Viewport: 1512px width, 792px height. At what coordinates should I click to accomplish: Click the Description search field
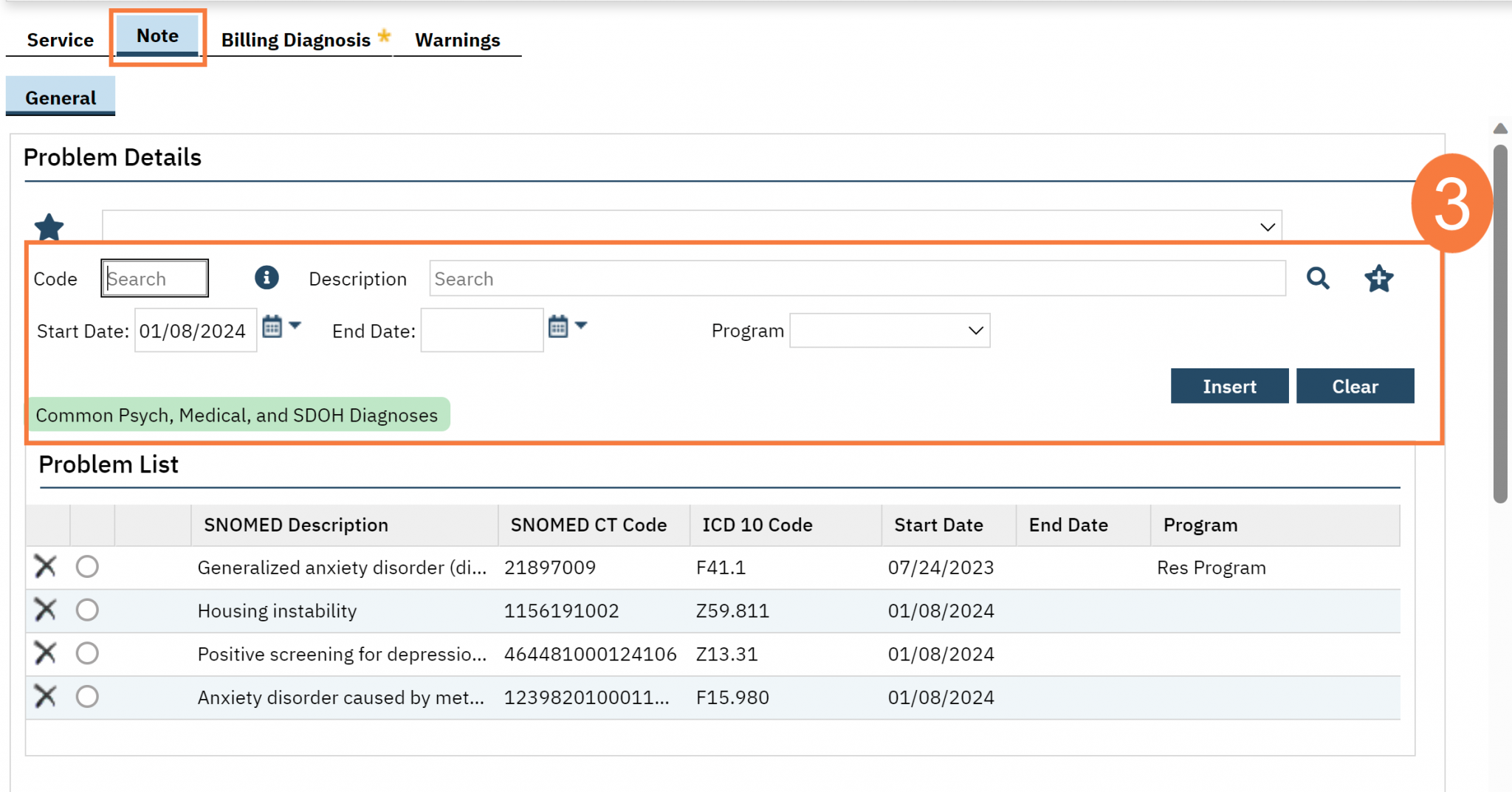point(856,279)
